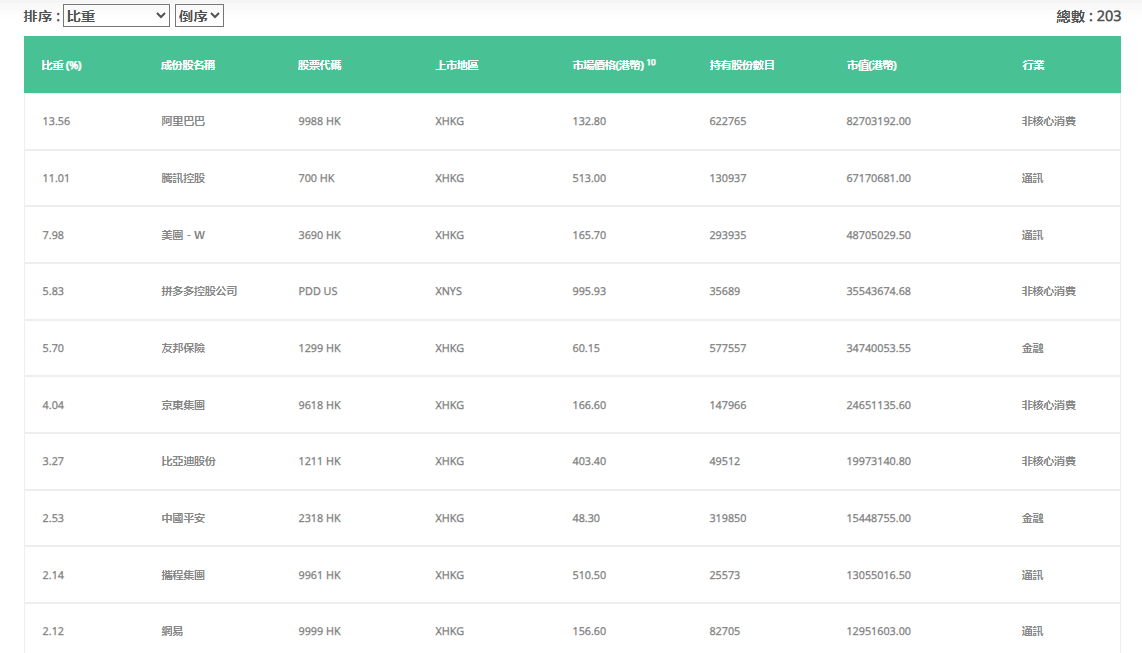Click the 4.04 weighting value
Viewport: 1142px width, 653px height.
[53, 405]
